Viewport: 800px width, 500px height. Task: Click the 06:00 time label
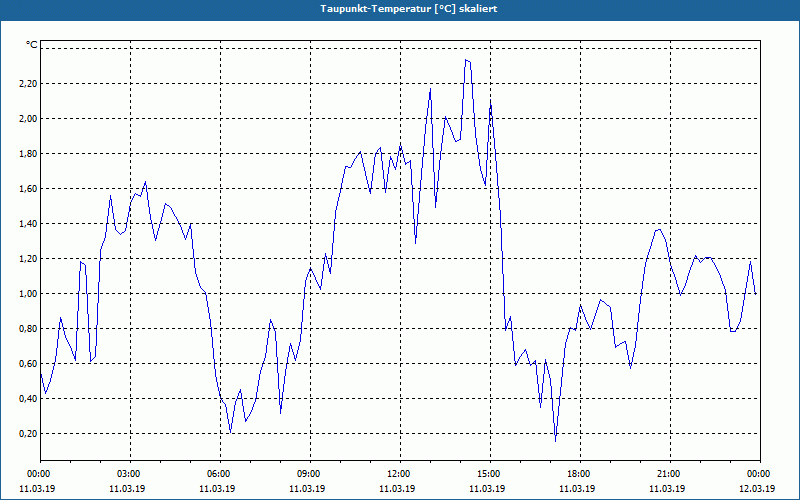pyautogui.click(x=220, y=474)
